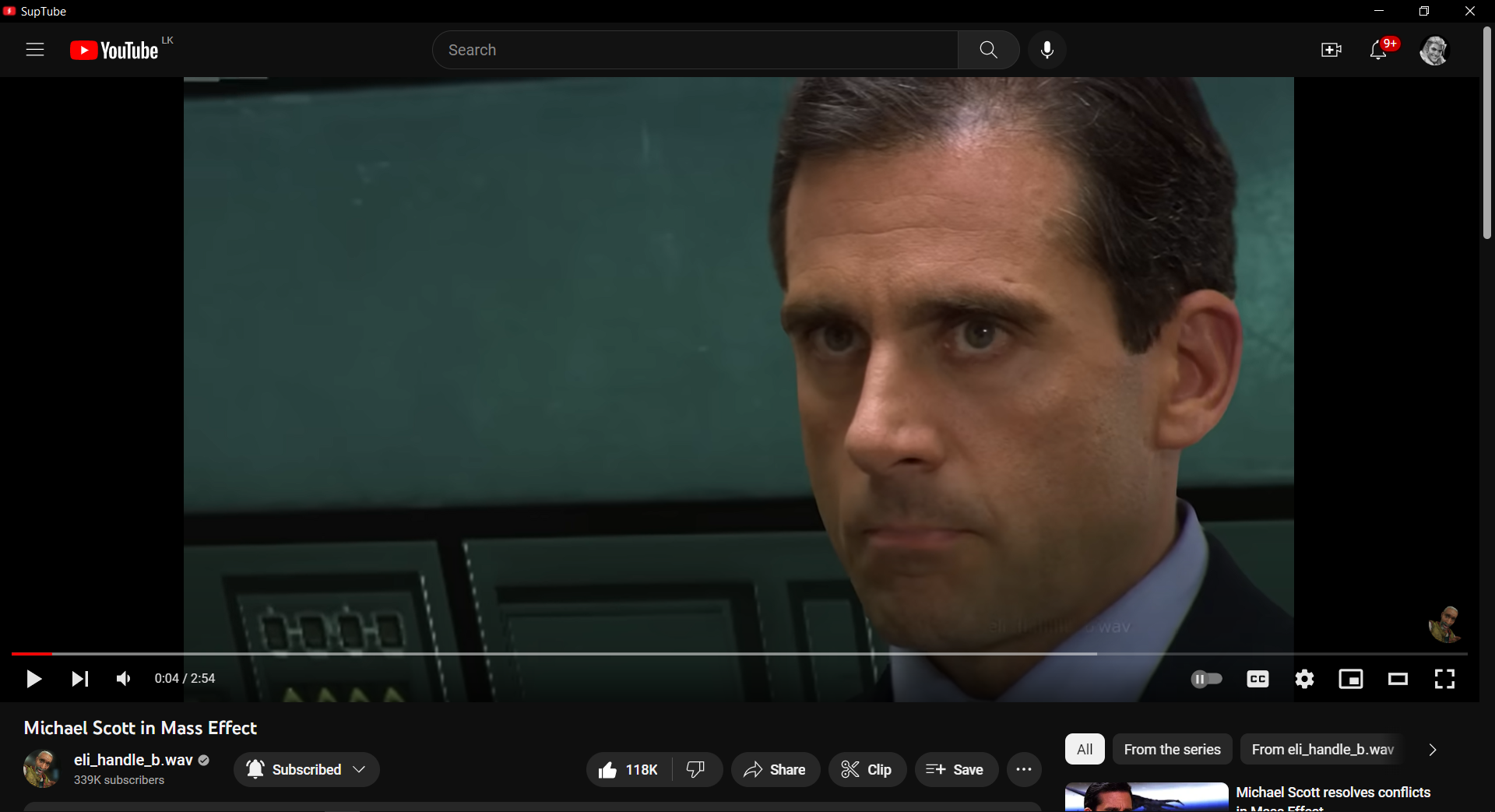Image resolution: width=1495 pixels, height=812 pixels.
Task: Open the Create video icon
Action: [x=1331, y=50]
